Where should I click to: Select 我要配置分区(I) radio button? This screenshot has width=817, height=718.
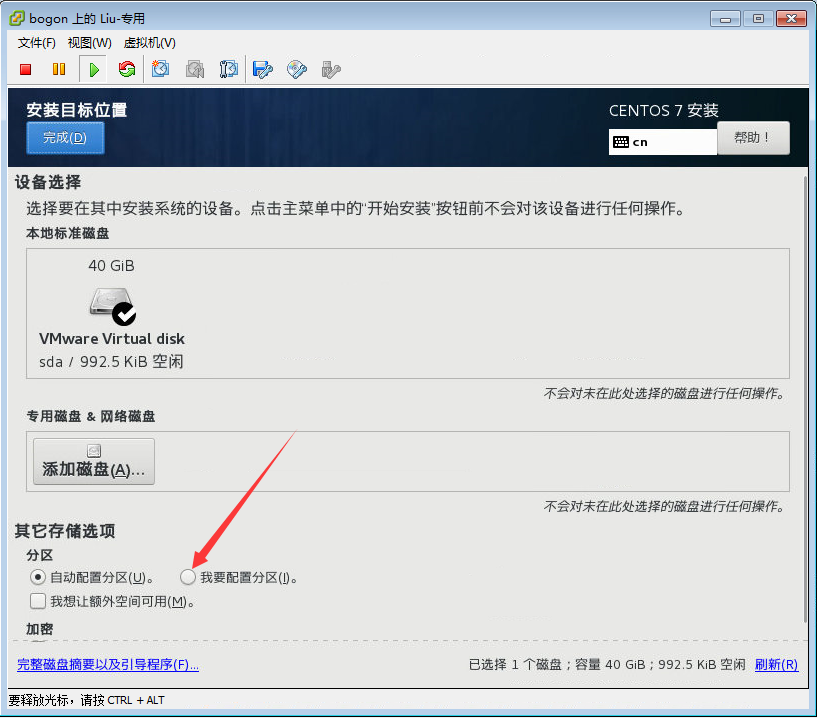pos(188,577)
